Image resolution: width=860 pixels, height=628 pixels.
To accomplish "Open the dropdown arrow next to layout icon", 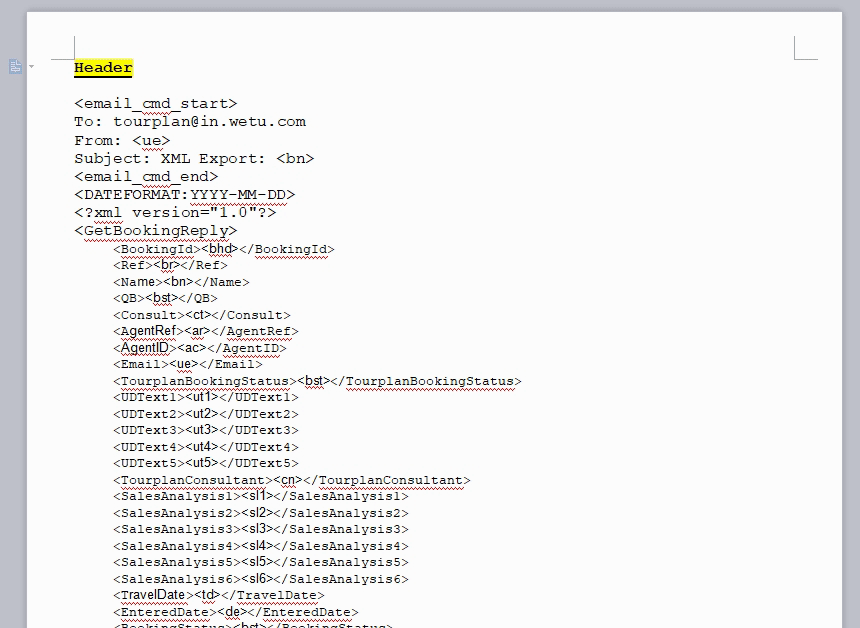I will tap(31, 67).
